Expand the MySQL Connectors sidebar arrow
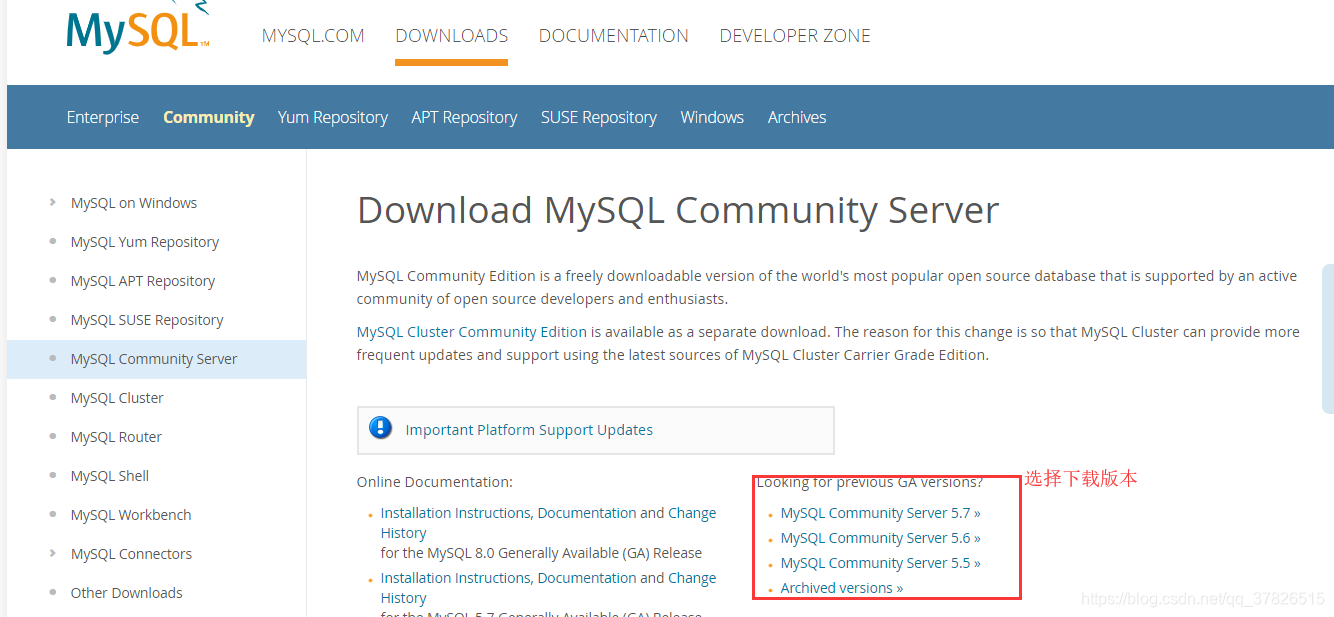 click(x=52, y=553)
